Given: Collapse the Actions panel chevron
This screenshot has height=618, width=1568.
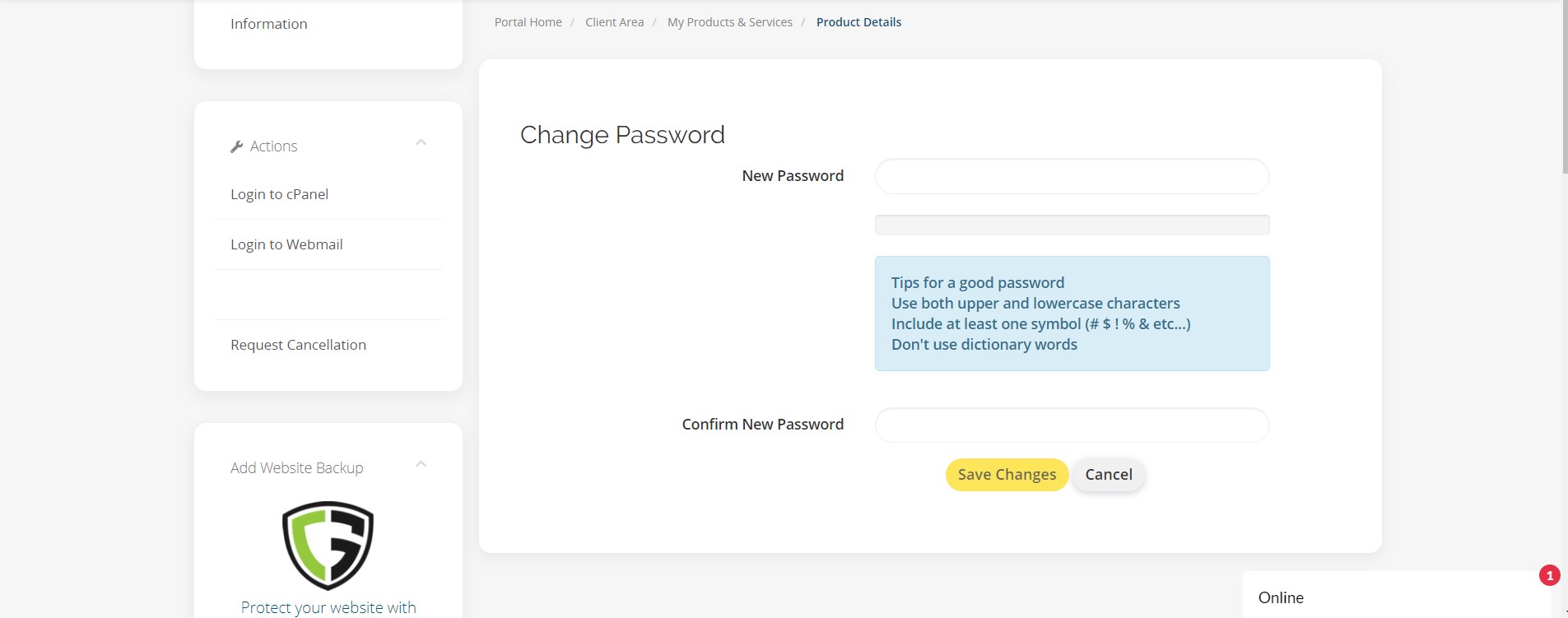Looking at the screenshot, I should (x=421, y=142).
